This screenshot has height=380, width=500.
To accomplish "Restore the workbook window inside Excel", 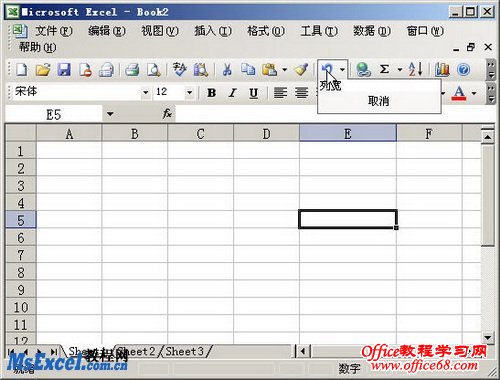I will pyautogui.click(x=470, y=47).
